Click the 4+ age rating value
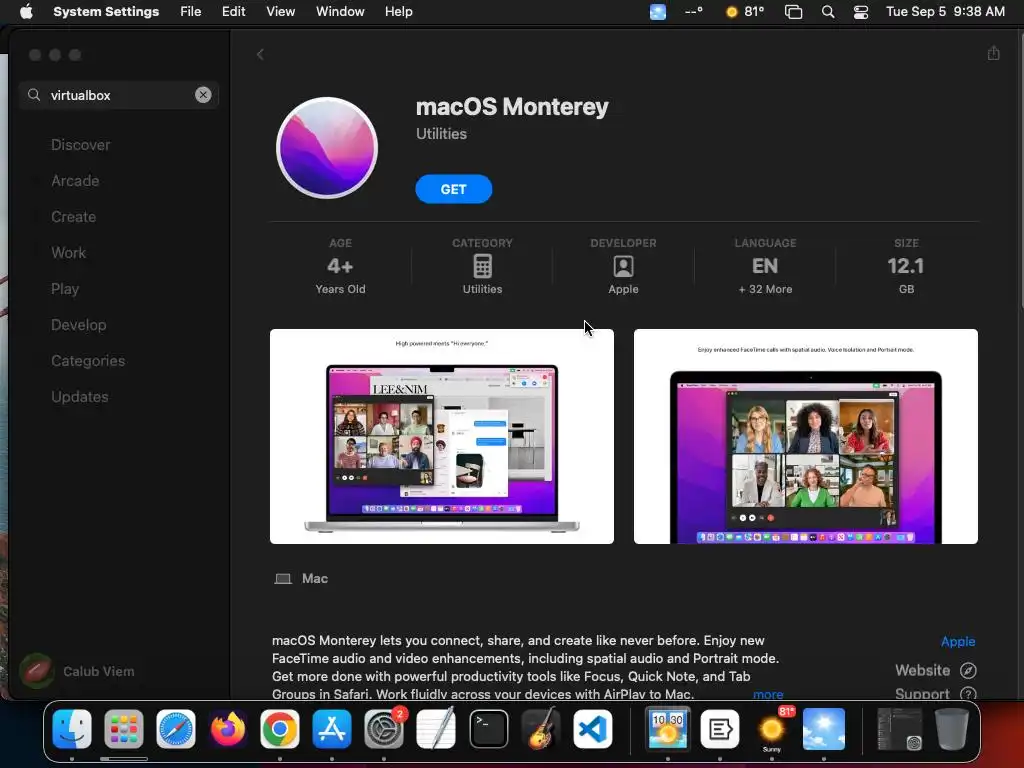Image resolution: width=1024 pixels, height=768 pixels. point(340,266)
